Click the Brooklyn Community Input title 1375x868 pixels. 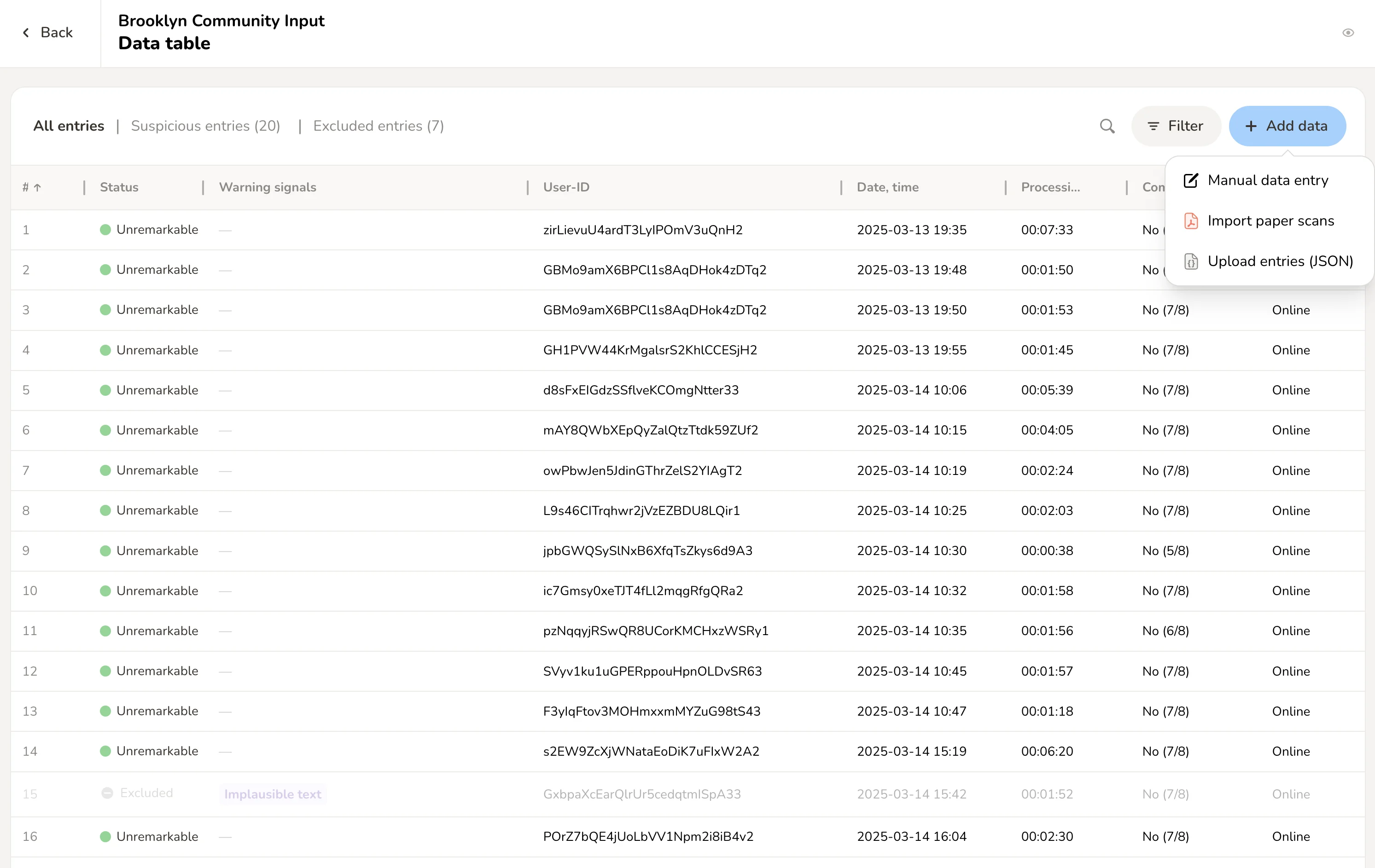tap(221, 21)
